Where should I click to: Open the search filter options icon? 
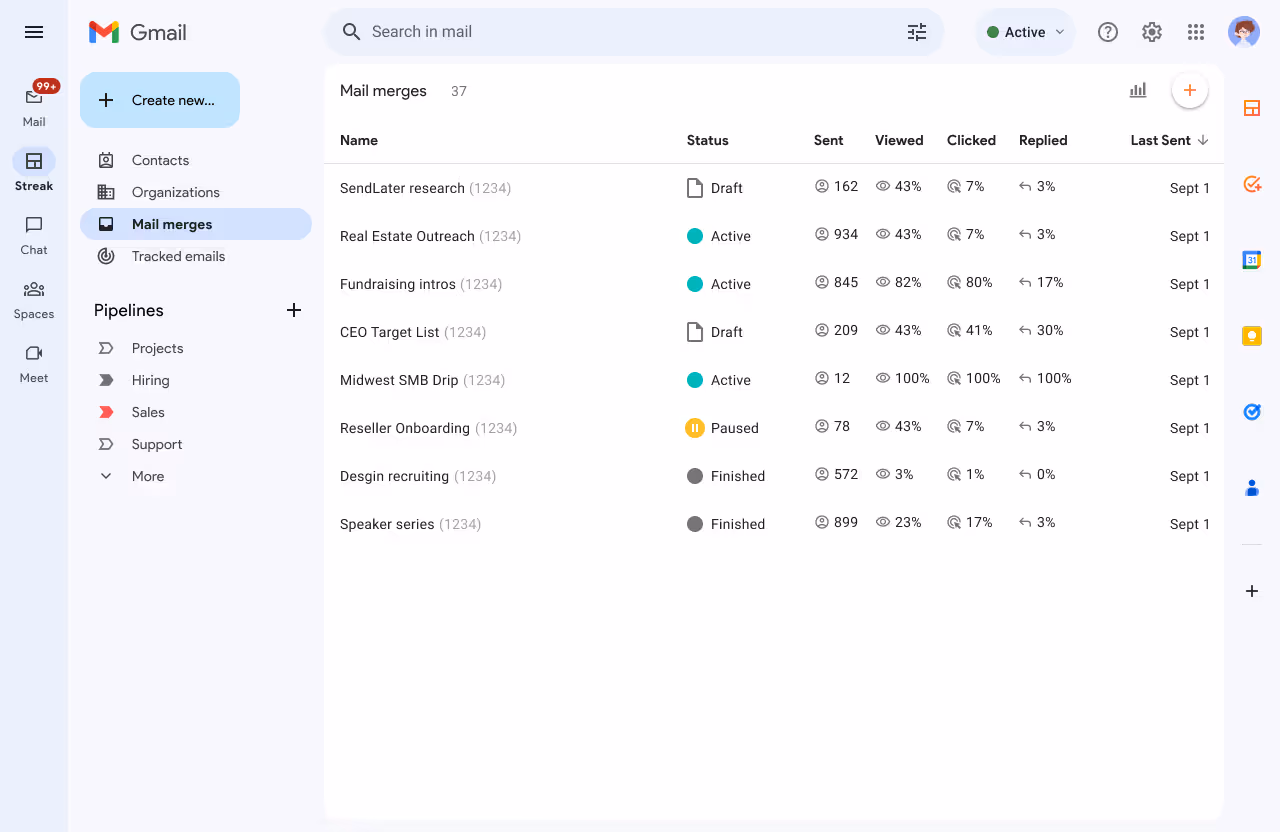(917, 32)
